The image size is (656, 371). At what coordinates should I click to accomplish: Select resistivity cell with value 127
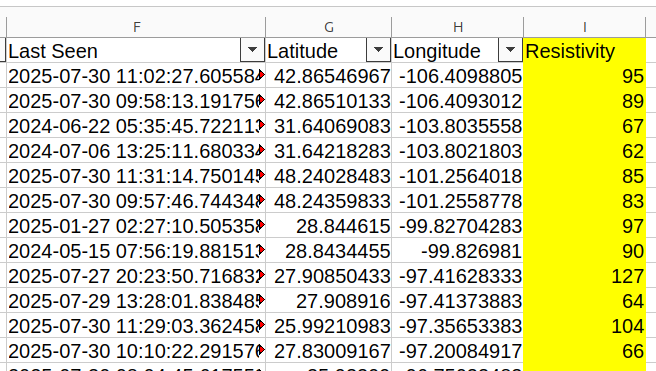pyautogui.click(x=584, y=276)
